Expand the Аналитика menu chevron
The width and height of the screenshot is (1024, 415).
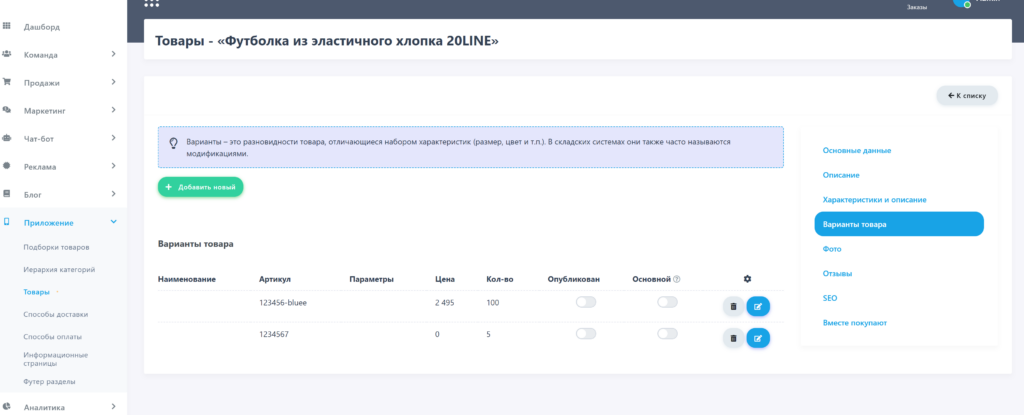click(114, 407)
